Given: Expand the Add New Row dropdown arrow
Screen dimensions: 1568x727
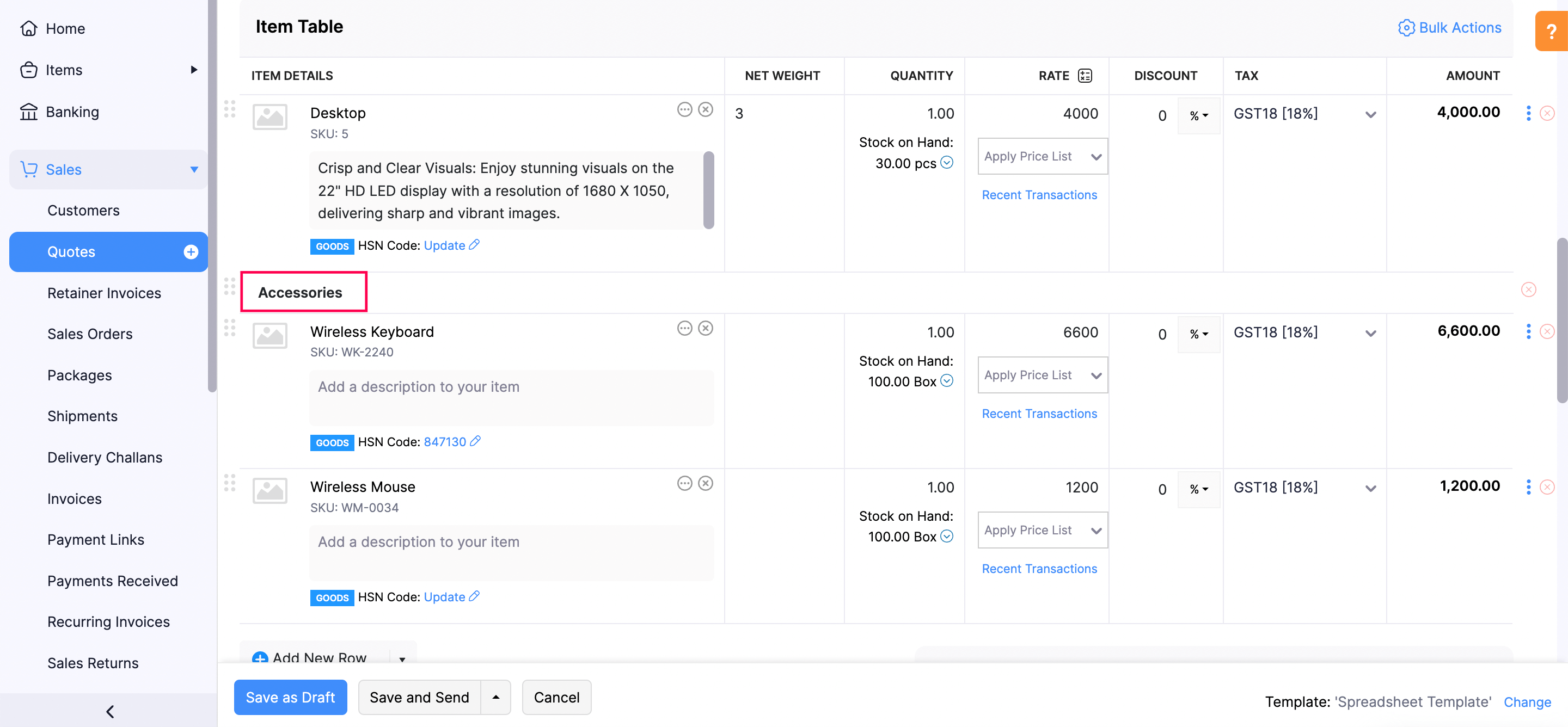Looking at the screenshot, I should 401,658.
